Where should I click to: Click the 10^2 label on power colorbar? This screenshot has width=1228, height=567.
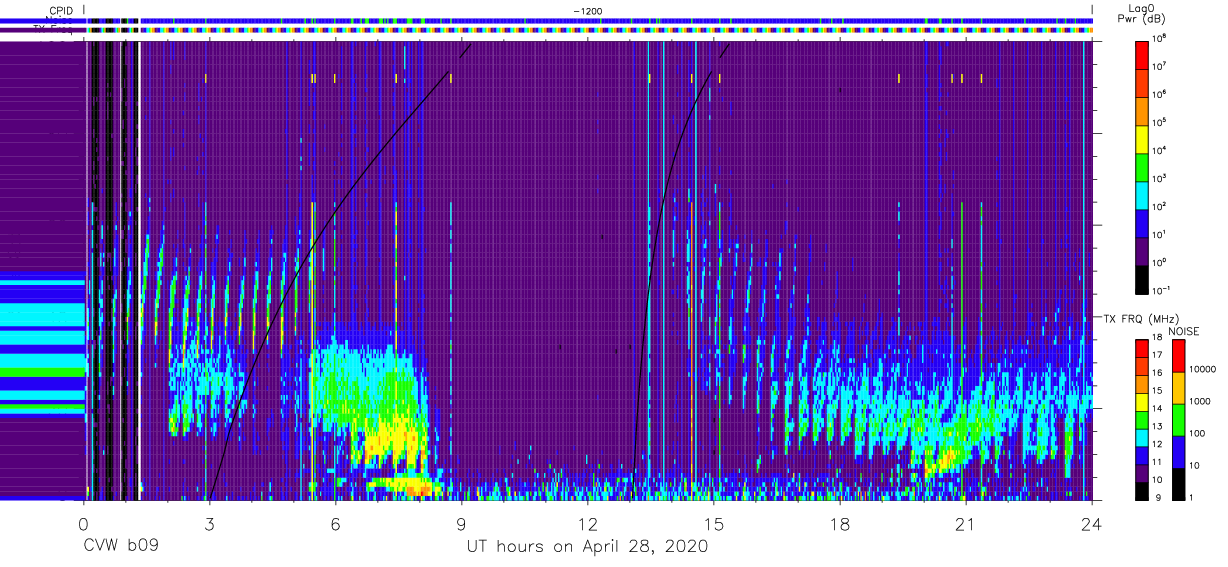(1163, 206)
